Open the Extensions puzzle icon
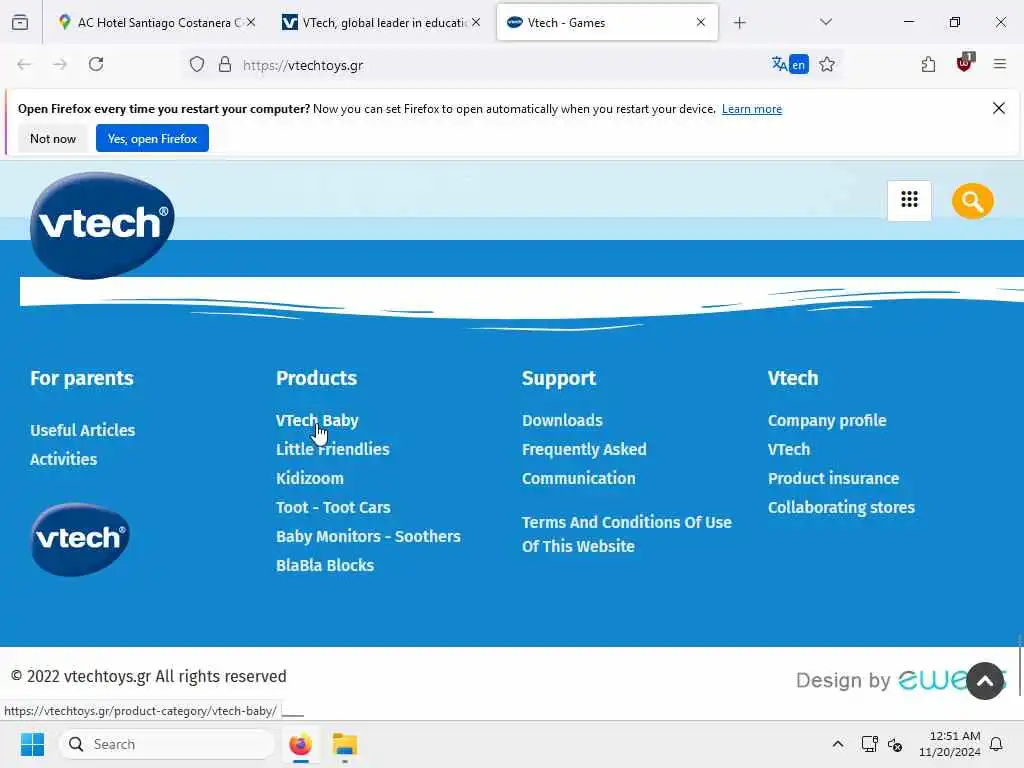Screen dimensions: 1024x768 click(x=928, y=64)
